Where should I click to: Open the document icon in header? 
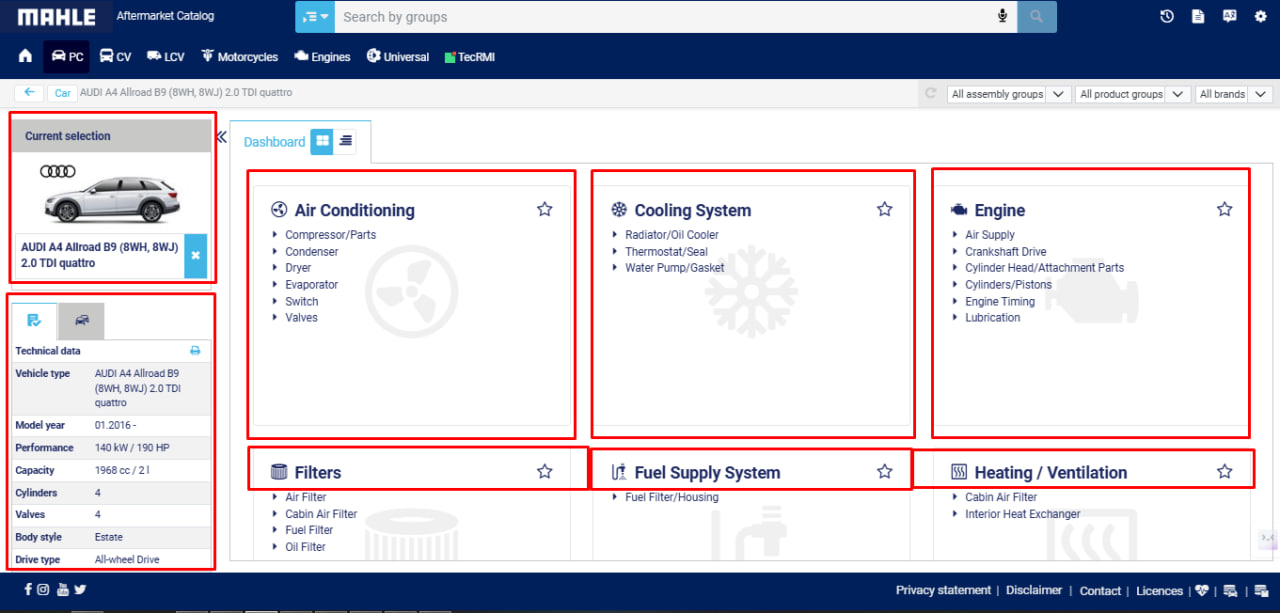tap(1198, 17)
